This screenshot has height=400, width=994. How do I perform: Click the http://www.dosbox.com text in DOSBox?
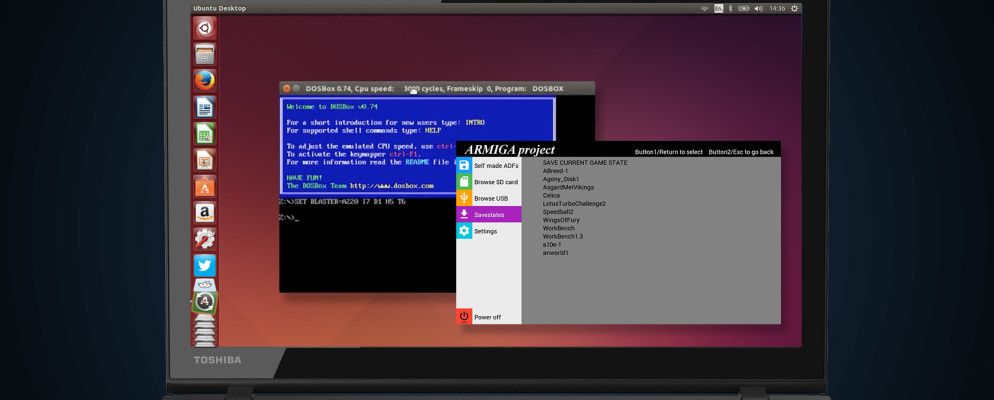[x=392, y=186]
